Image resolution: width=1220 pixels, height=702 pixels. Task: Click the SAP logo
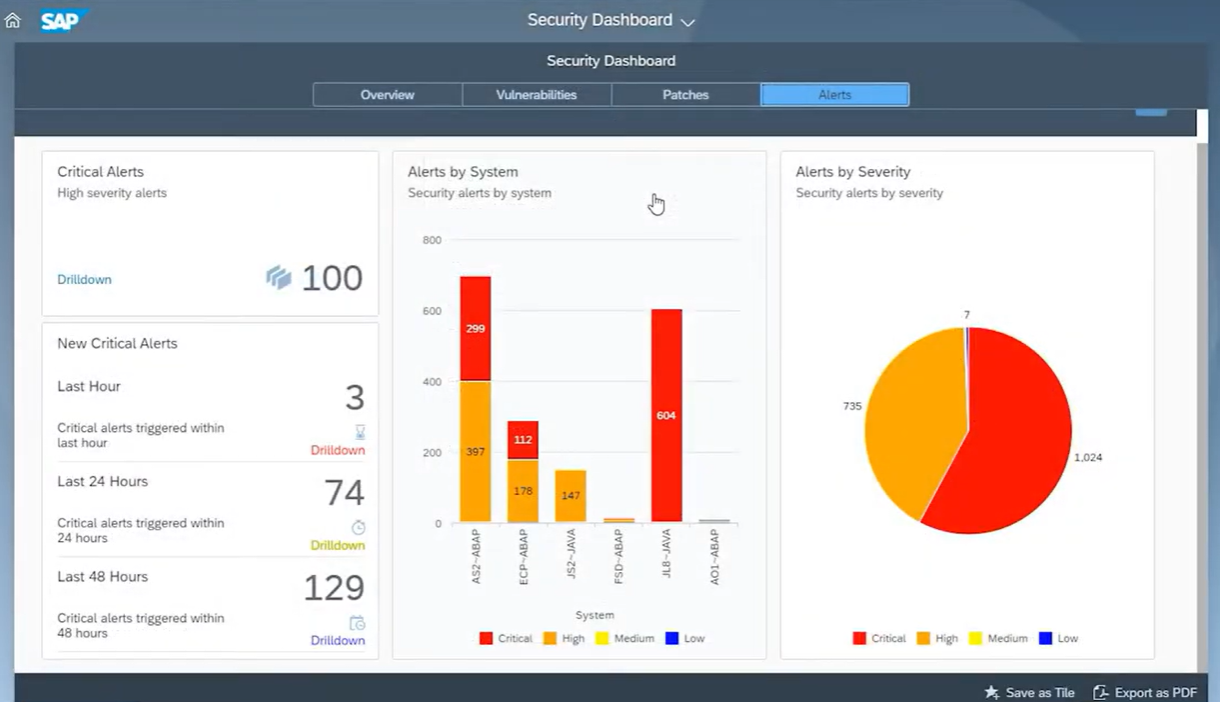pyautogui.click(x=62, y=20)
